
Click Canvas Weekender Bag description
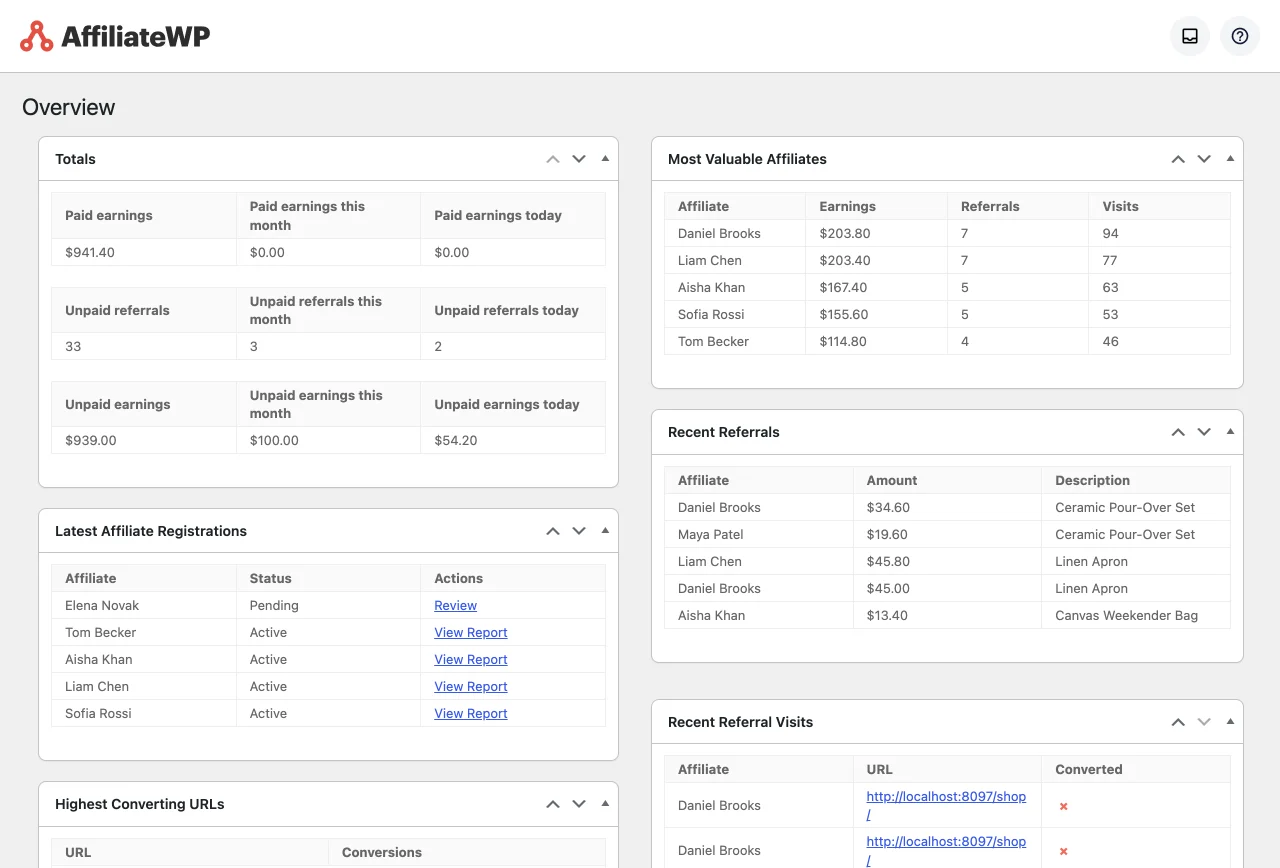click(x=1126, y=615)
